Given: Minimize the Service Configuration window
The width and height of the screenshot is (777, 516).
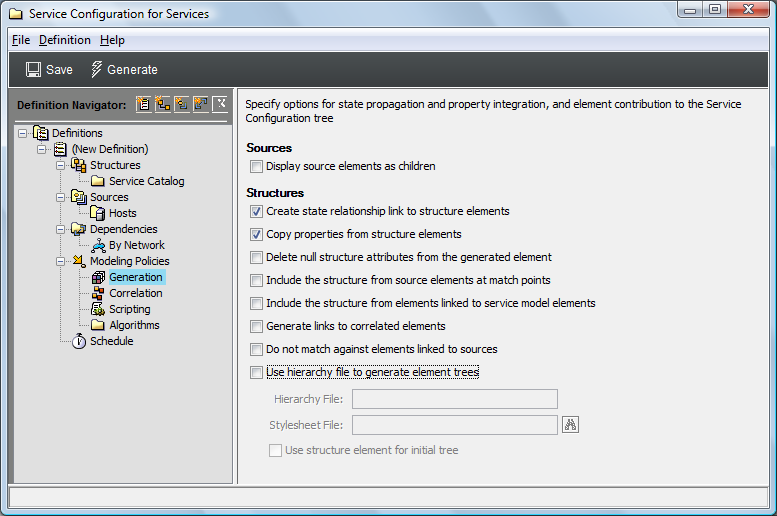Looking at the screenshot, I should tap(690, 9).
